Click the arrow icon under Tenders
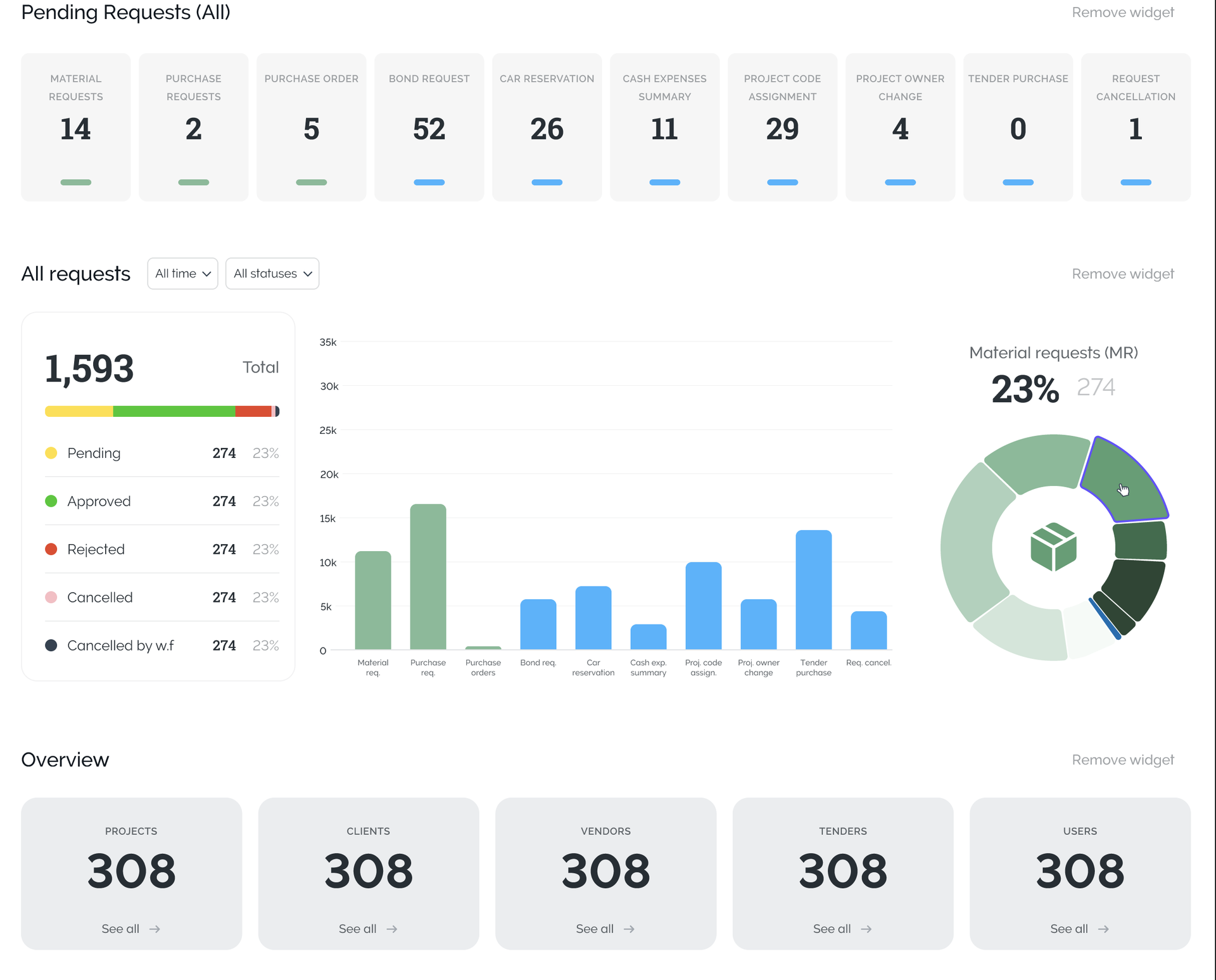Screen dimensions: 1216x980 [866, 929]
